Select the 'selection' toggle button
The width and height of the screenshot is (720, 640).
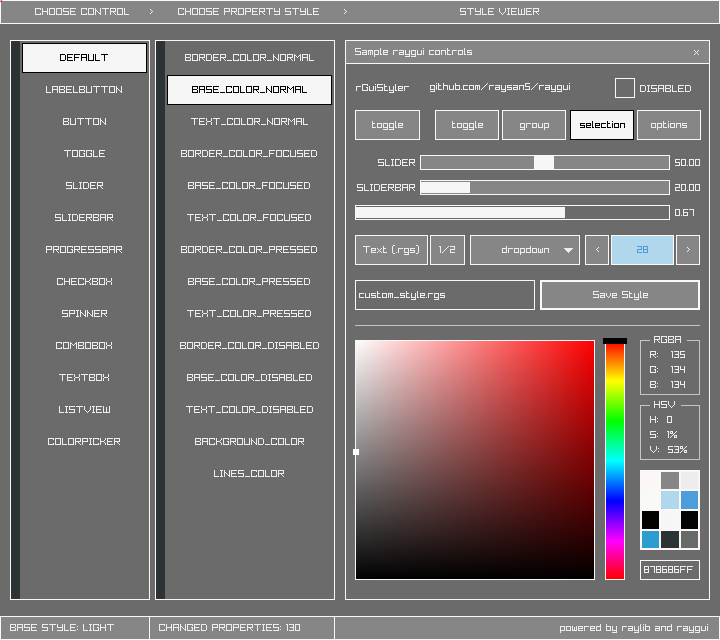[x=602, y=125]
